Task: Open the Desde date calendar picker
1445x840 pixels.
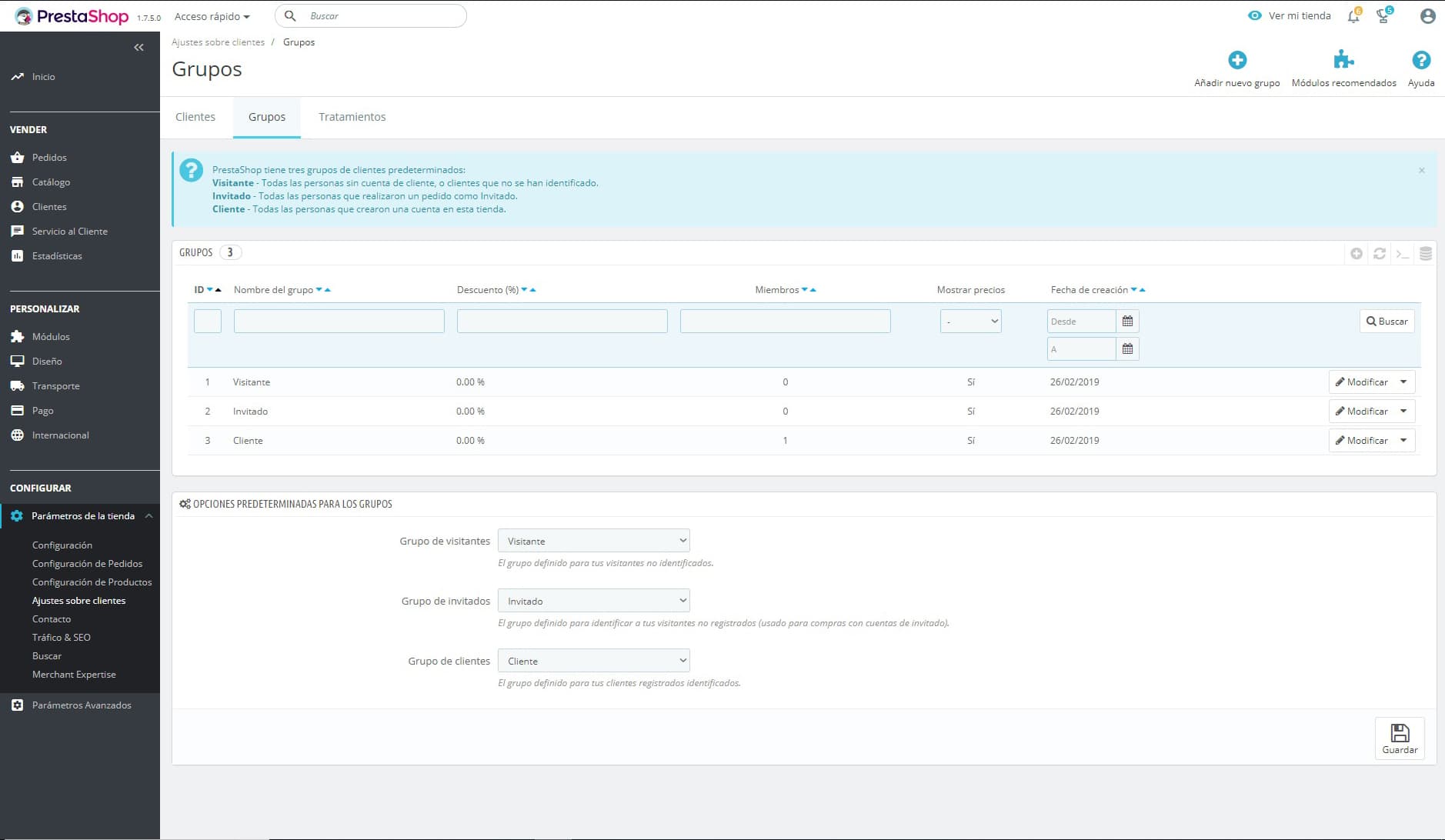Action: pos(1127,322)
